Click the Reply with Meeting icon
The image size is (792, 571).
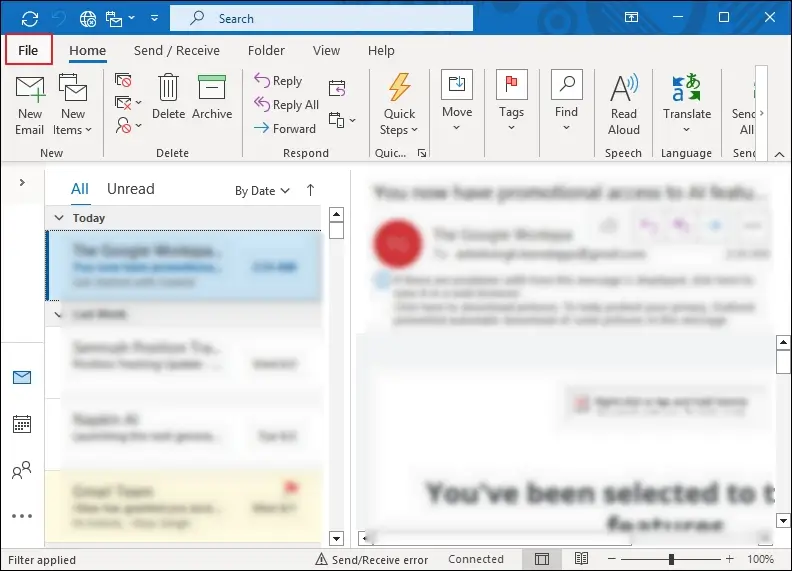click(x=337, y=88)
